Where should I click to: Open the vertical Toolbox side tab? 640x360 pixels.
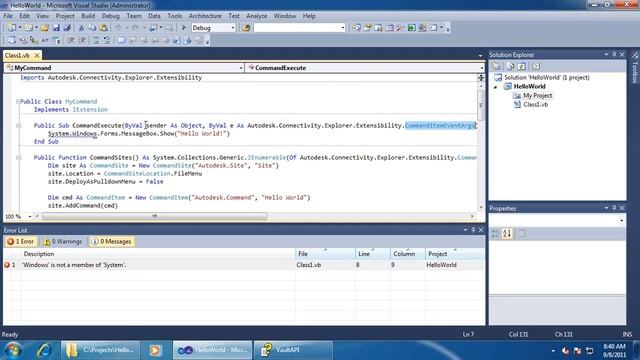tap(635, 69)
